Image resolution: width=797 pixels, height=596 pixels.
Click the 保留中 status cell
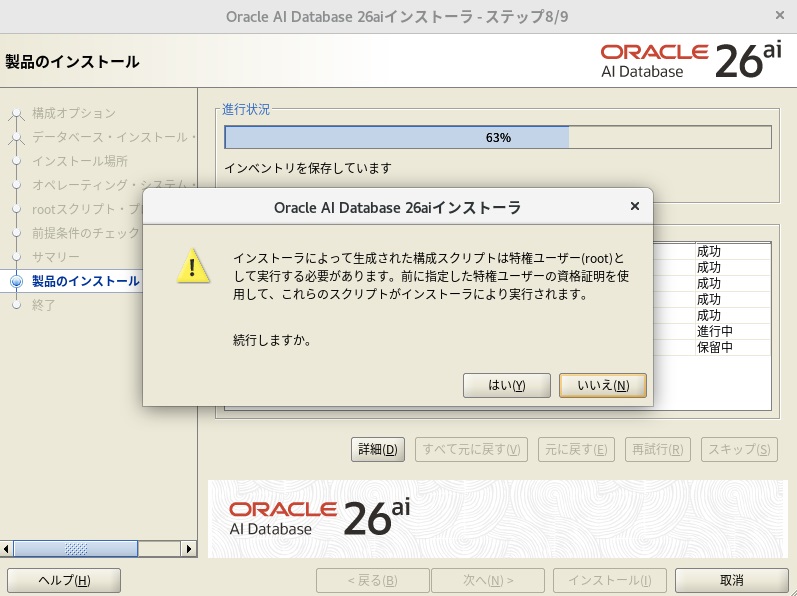pos(732,348)
